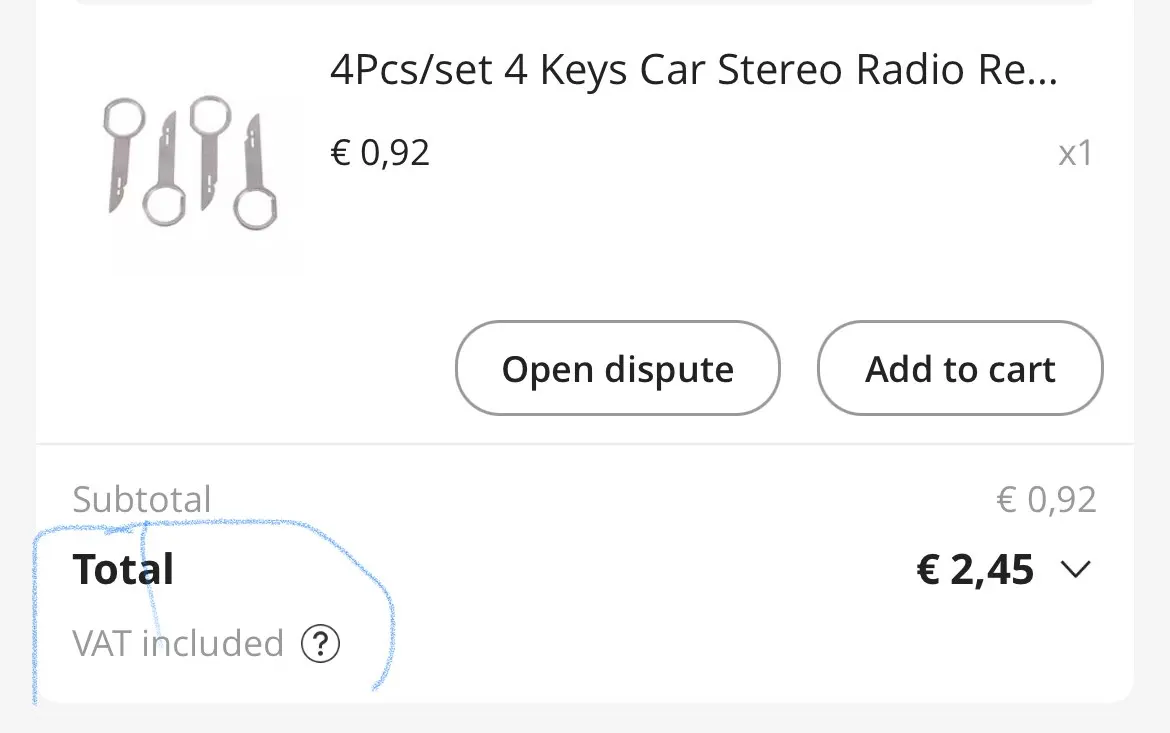The image size is (1170, 733).
Task: Click the empty space left of Open dispute
Action: click(250, 369)
